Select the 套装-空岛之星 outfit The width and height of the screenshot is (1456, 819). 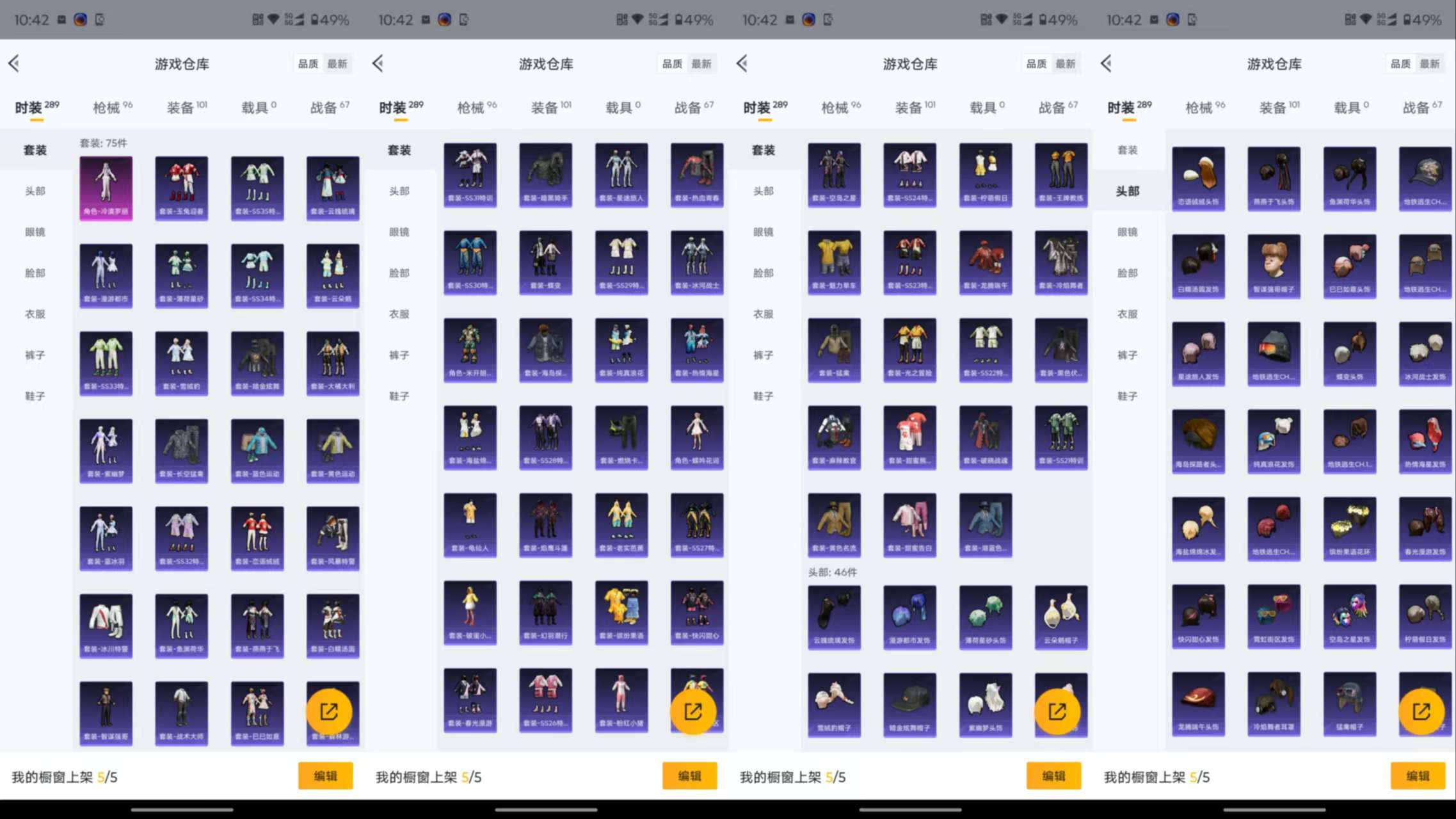pyautogui.click(x=834, y=175)
